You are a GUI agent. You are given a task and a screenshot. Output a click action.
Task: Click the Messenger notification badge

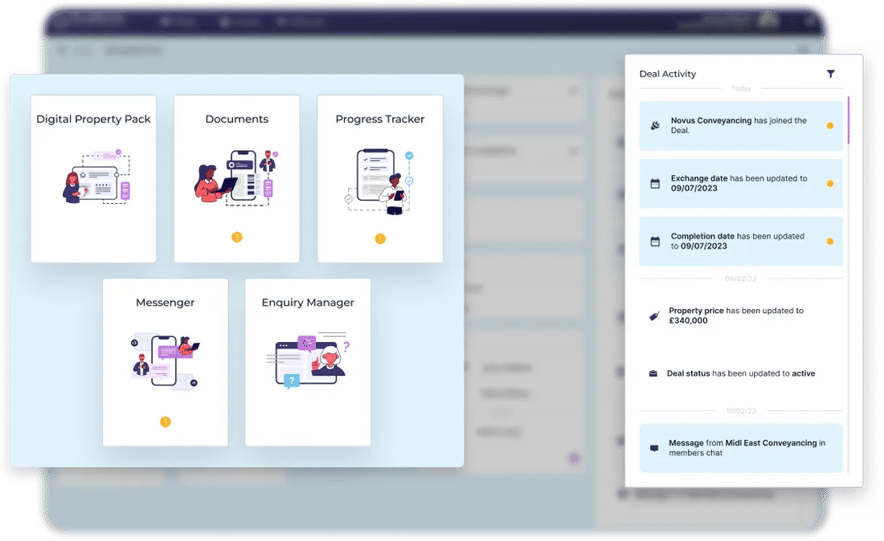pyautogui.click(x=165, y=422)
